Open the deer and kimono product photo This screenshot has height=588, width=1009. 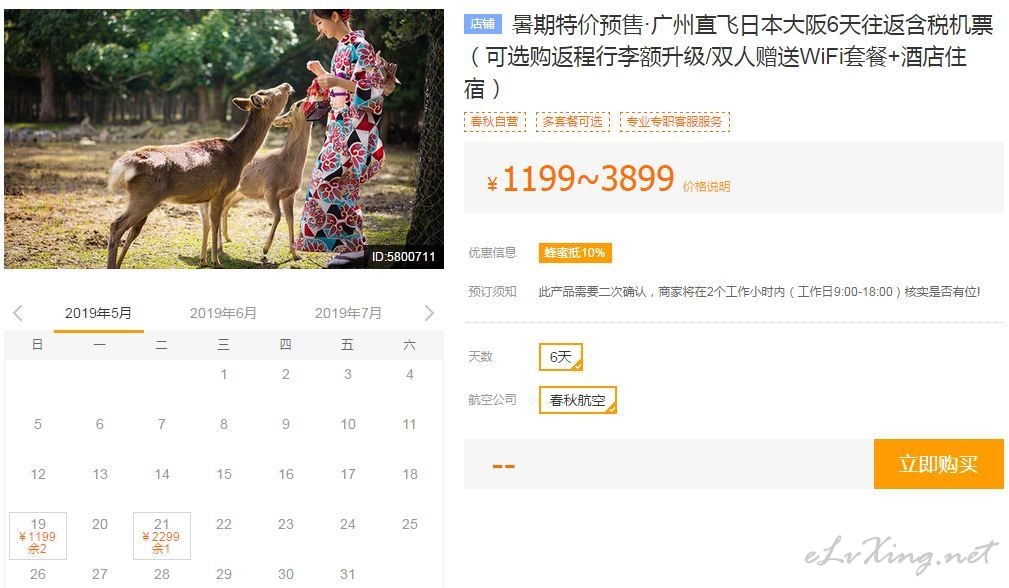click(x=224, y=139)
